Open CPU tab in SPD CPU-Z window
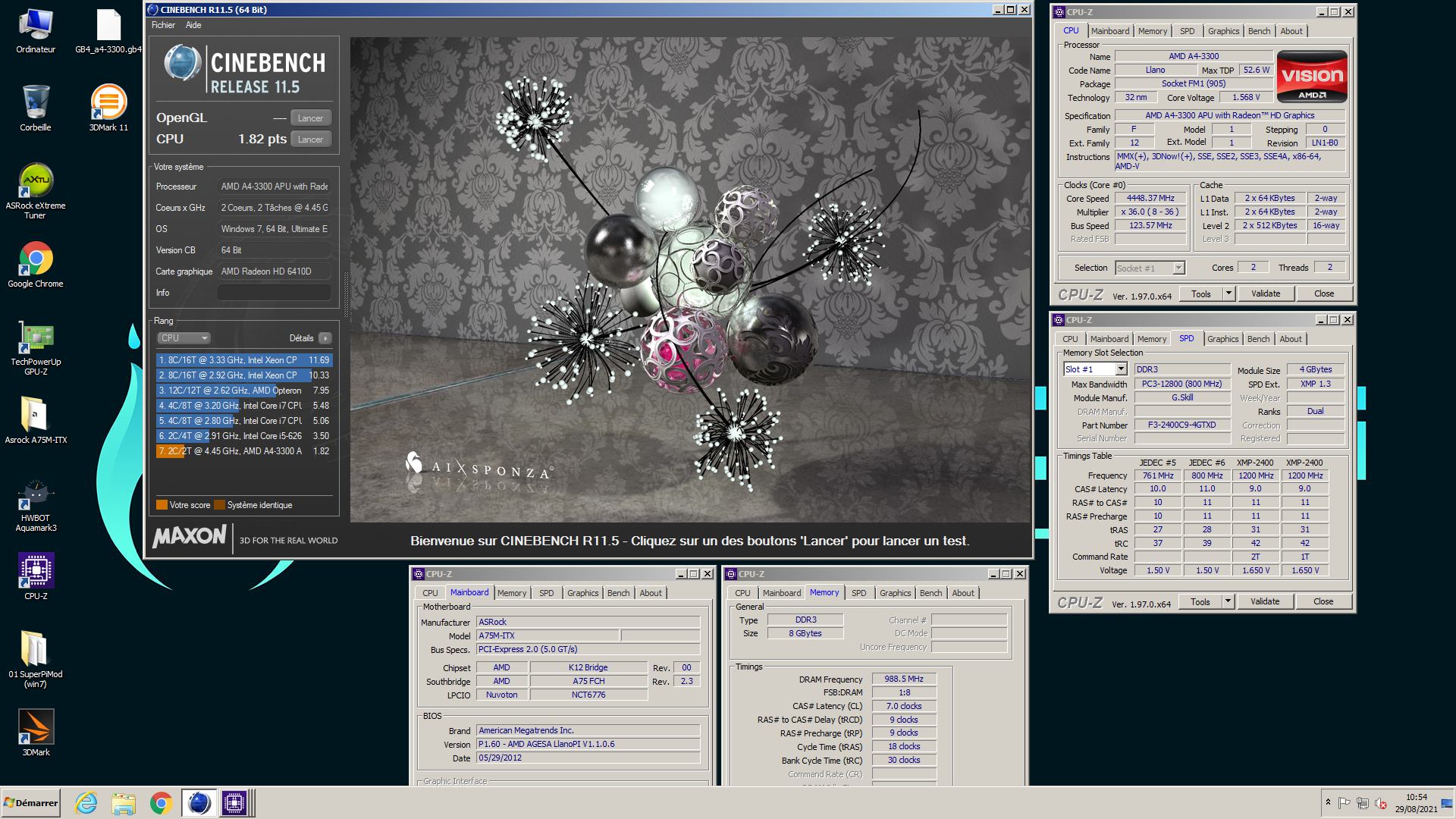1456x819 pixels. click(1070, 339)
